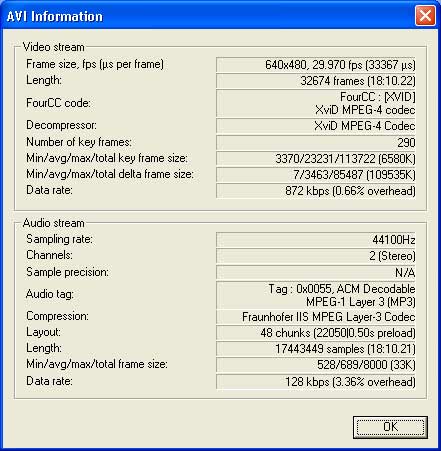This screenshot has width=441, height=451.
Task: Select the Compression Fraunhofer IIS codec field
Action: (316, 317)
